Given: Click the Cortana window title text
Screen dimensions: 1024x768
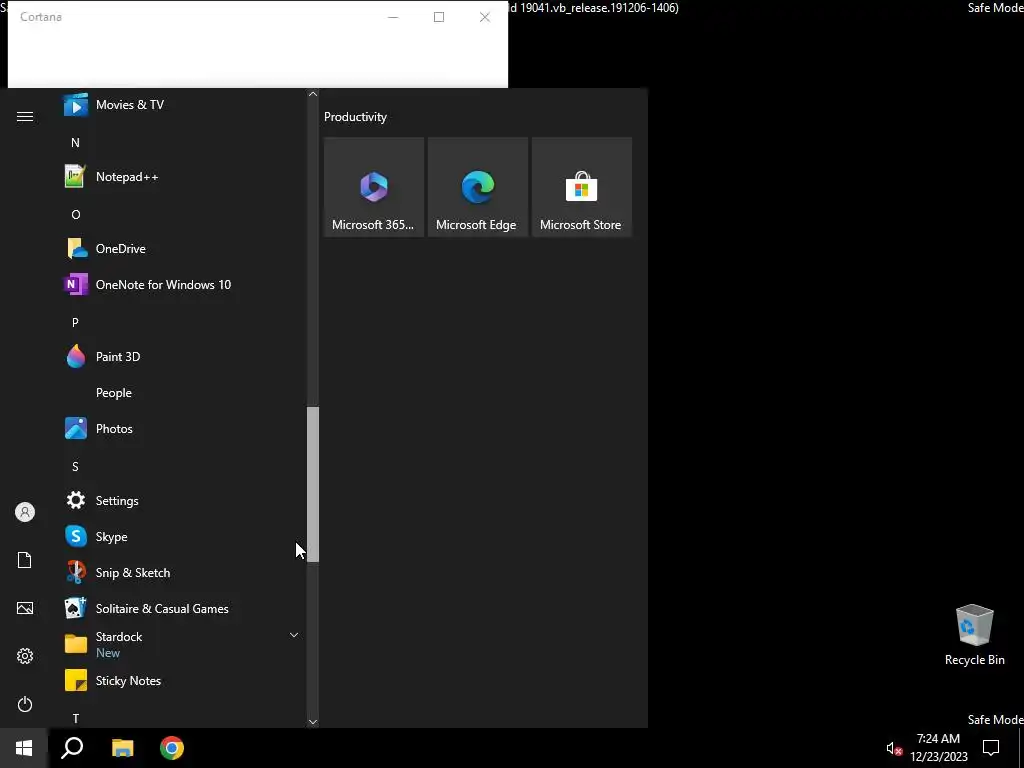Looking at the screenshot, I should [x=41, y=17].
